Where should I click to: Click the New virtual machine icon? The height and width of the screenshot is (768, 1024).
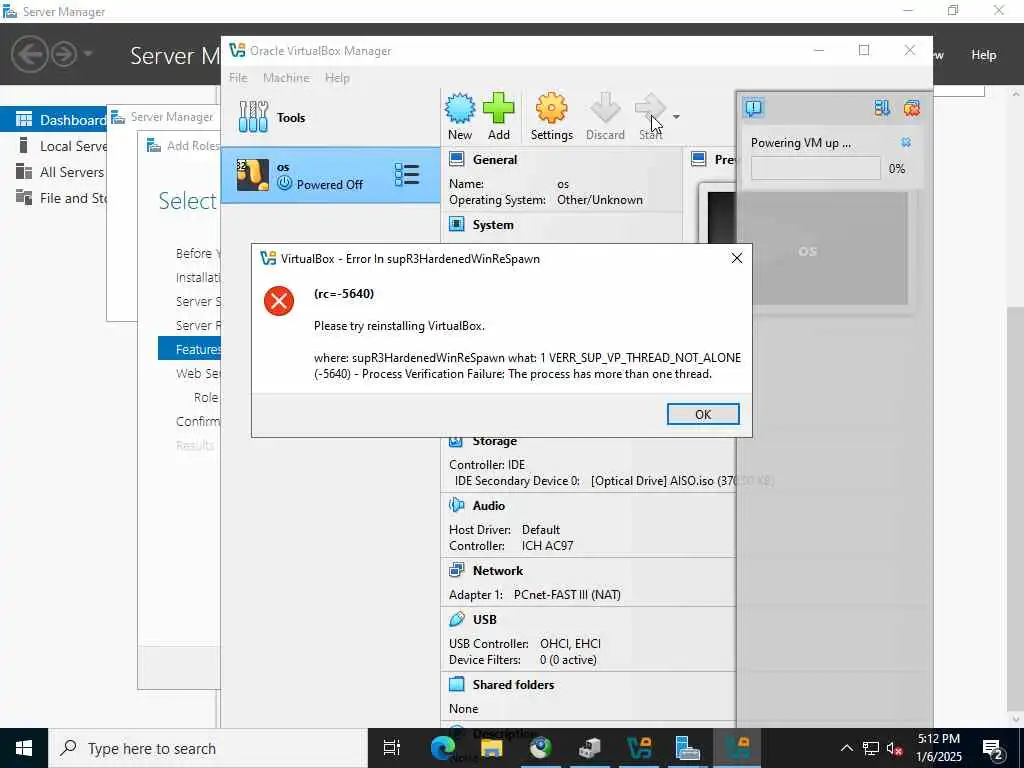[460, 116]
